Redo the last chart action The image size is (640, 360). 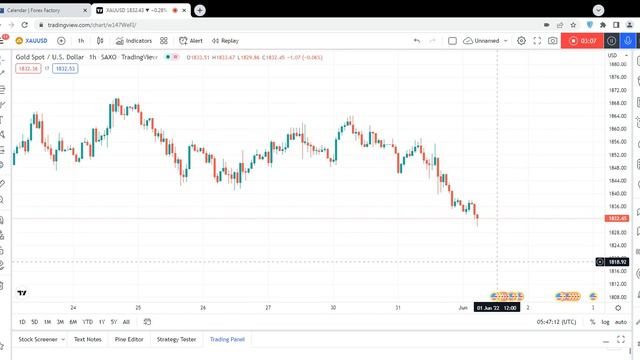pos(433,41)
